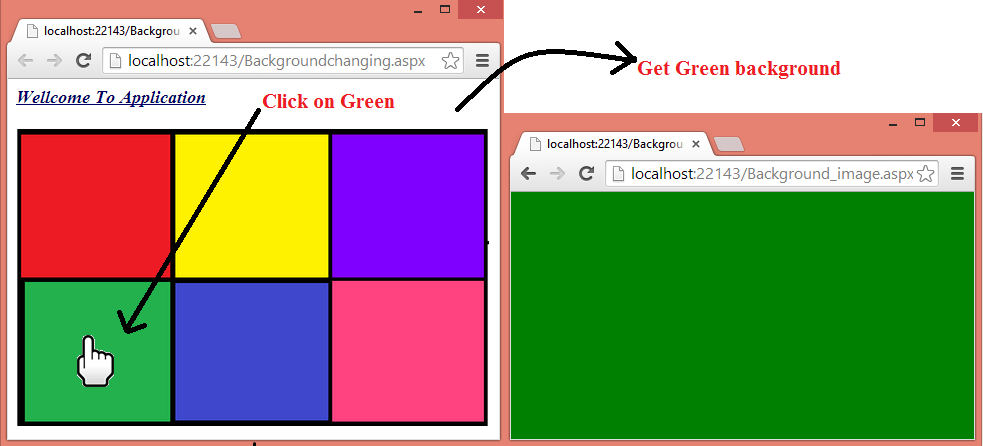Open a new tab in the Backgroundchanging.aspx window
983x446 pixels.
point(225,31)
